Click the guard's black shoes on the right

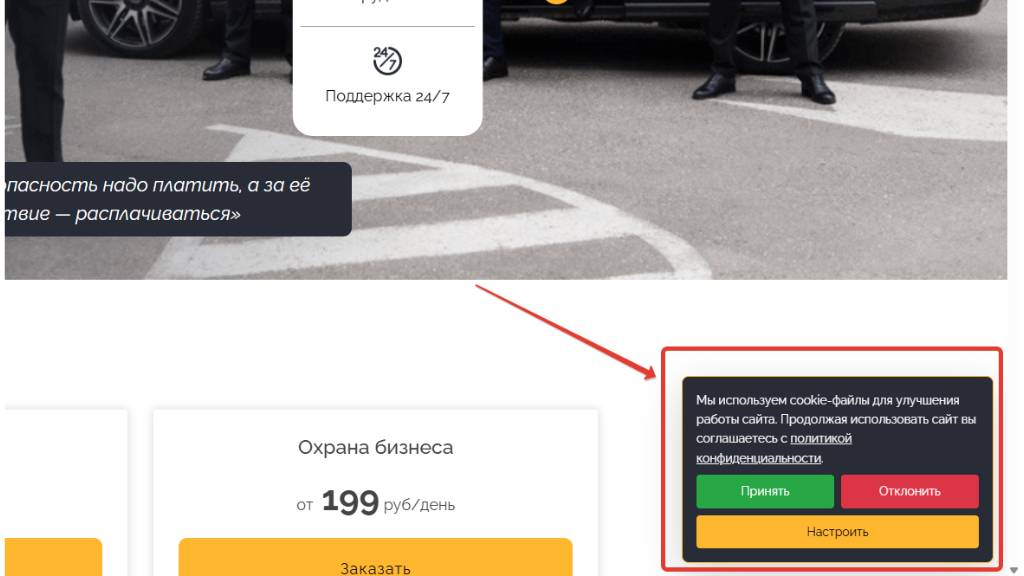[764, 86]
